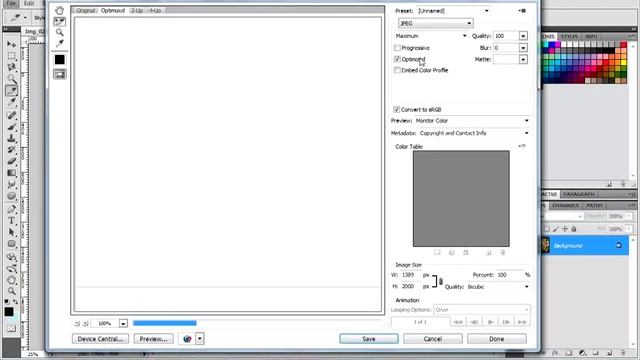Screen dimensions: 640x360
Task: Open the Blur value dropdown arrow
Action: (523, 48)
